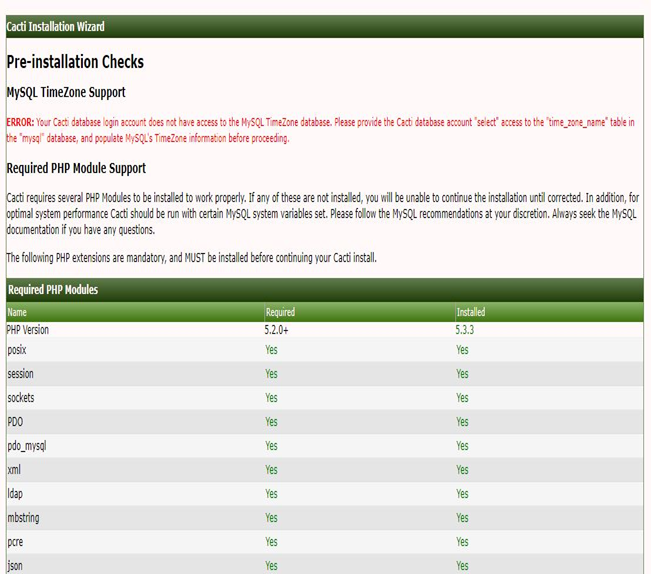Click the json module name
The width and height of the screenshot is (651, 574).
(x=15, y=566)
